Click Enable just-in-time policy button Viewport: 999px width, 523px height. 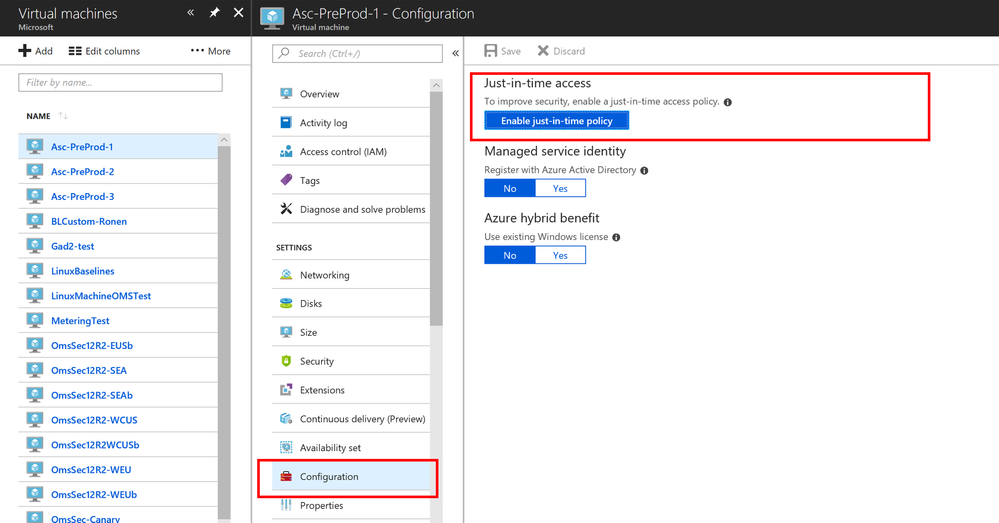[557, 120]
